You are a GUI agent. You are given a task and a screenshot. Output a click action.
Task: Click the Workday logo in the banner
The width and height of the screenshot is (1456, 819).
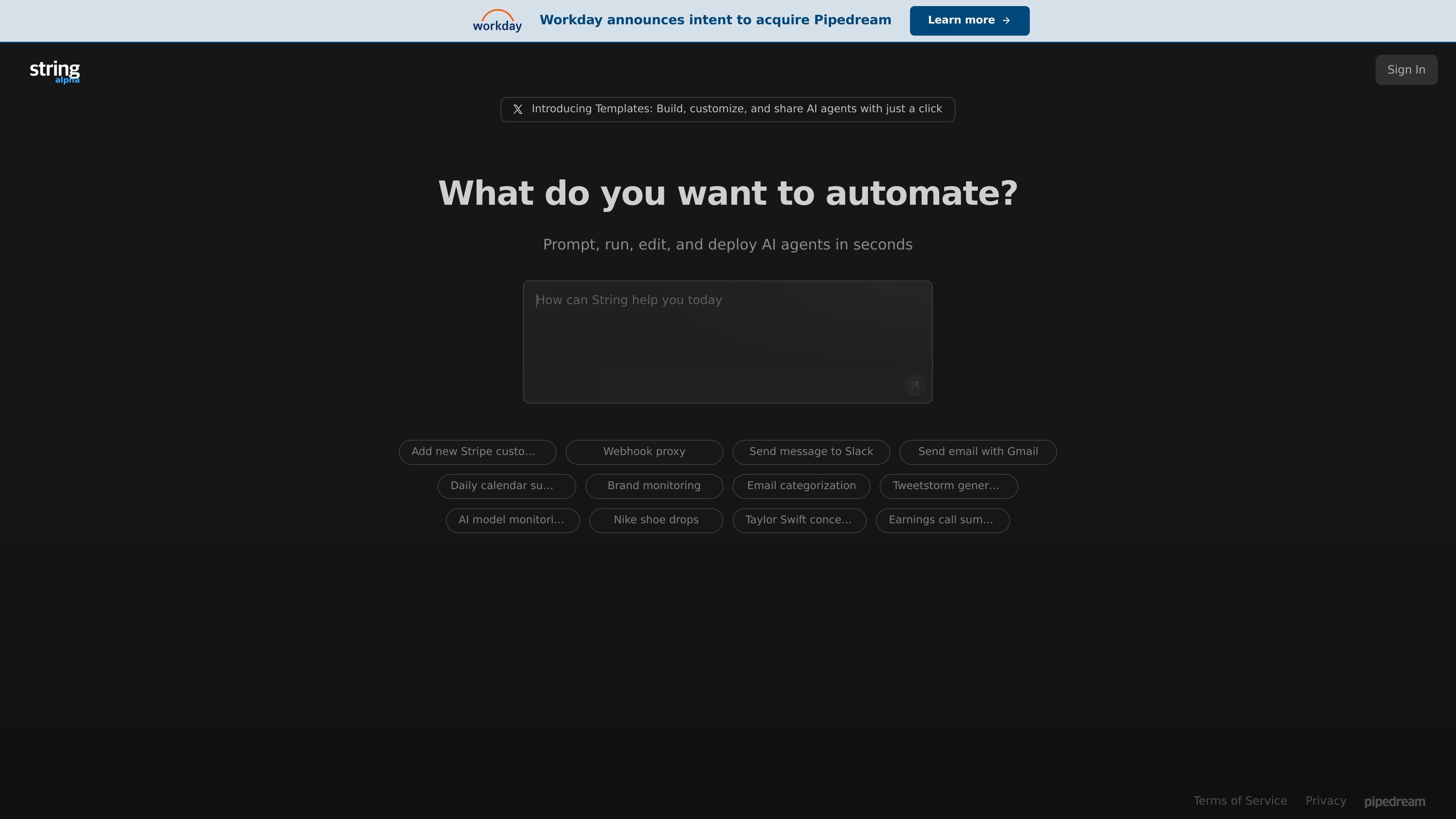(497, 21)
